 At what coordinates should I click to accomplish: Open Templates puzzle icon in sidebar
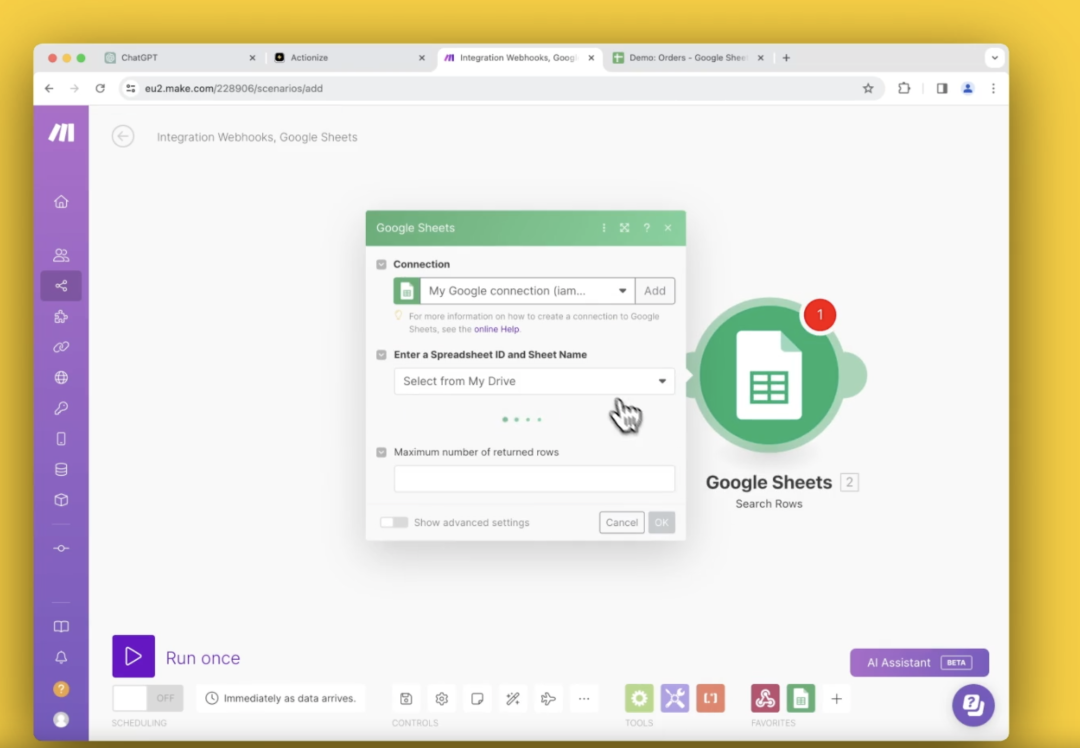pyautogui.click(x=61, y=316)
